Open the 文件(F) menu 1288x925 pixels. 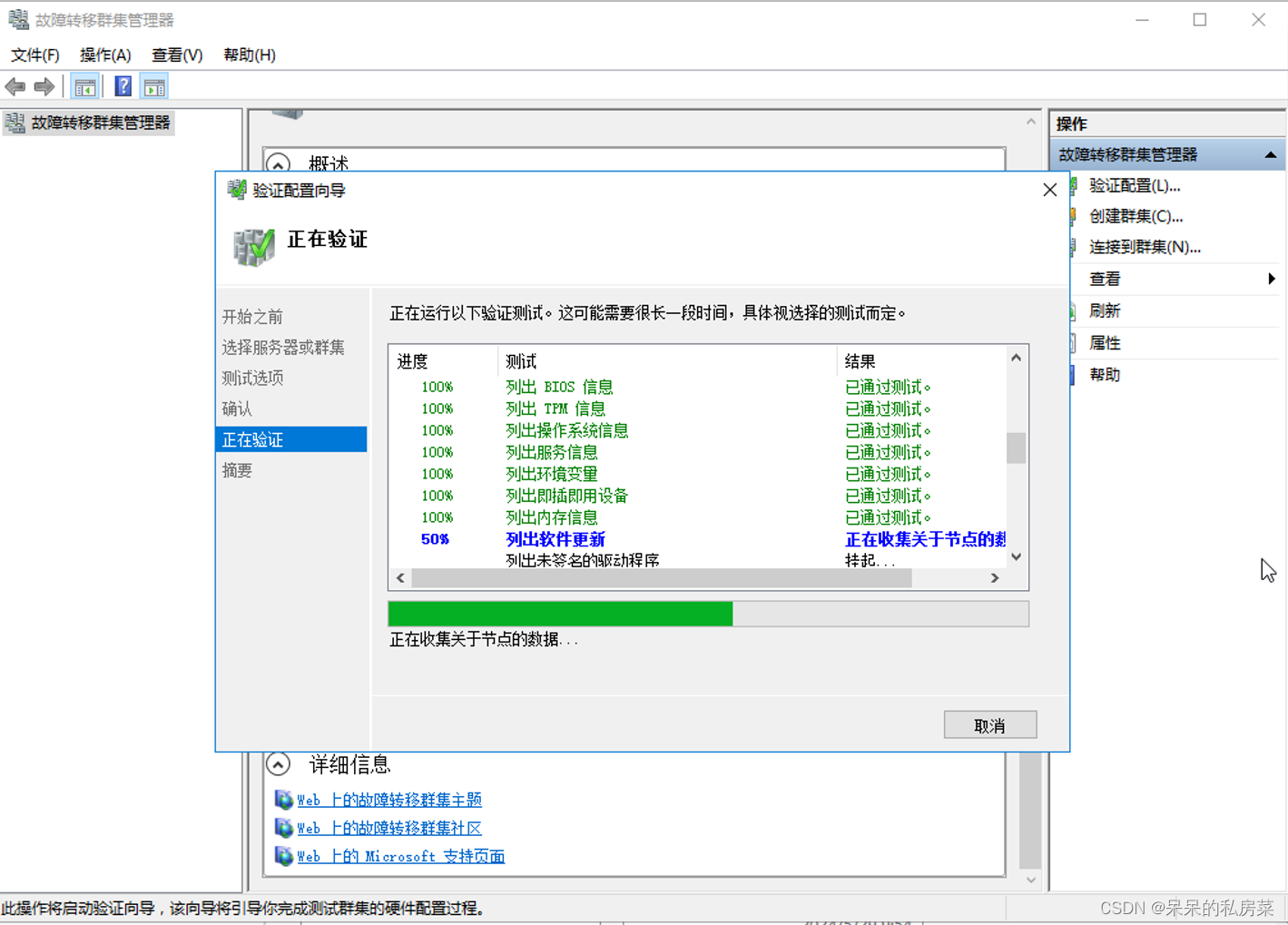tap(34, 55)
